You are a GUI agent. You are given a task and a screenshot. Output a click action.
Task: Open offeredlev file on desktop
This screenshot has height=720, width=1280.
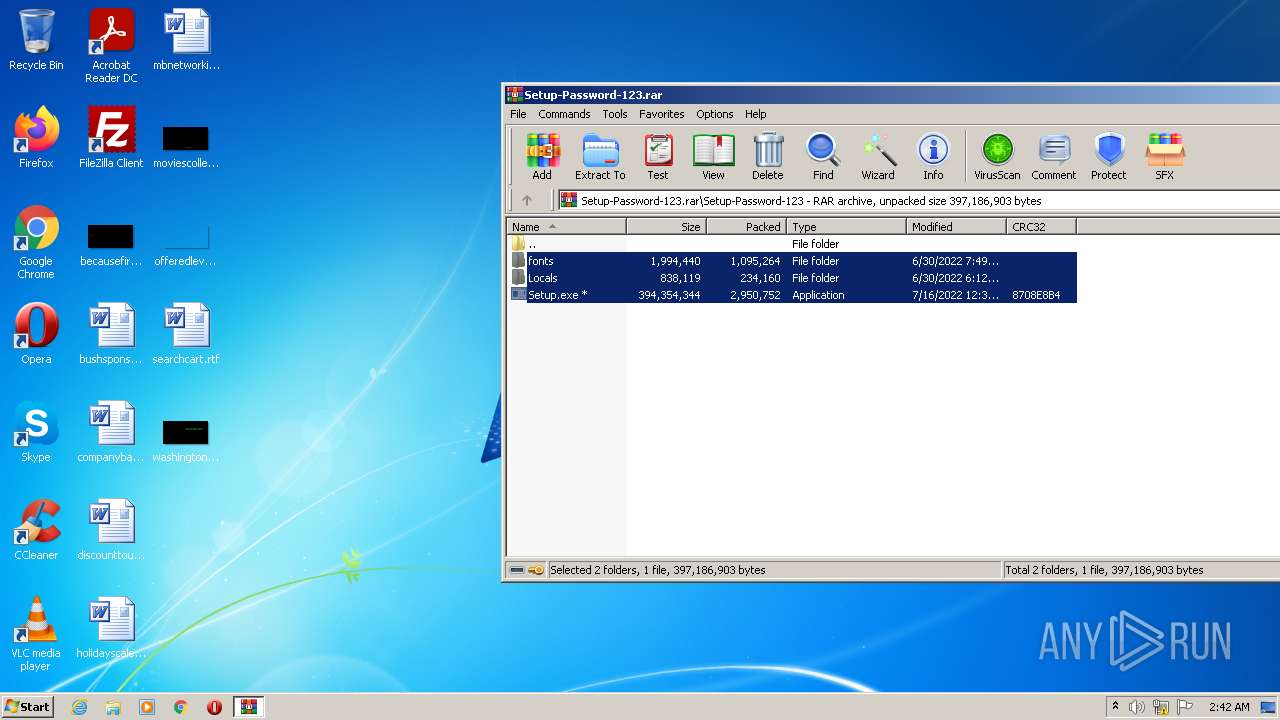pos(186,244)
